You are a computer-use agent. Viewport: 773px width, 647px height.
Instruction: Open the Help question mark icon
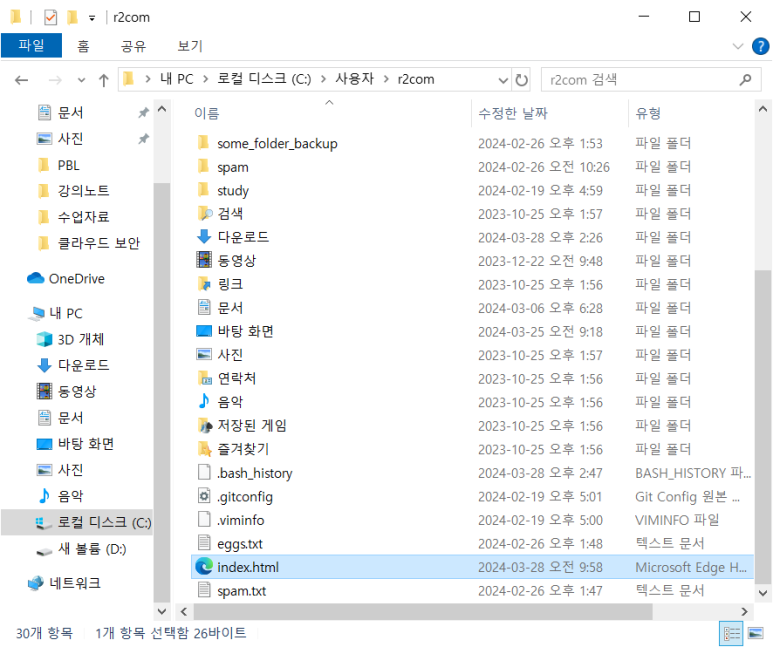click(760, 46)
